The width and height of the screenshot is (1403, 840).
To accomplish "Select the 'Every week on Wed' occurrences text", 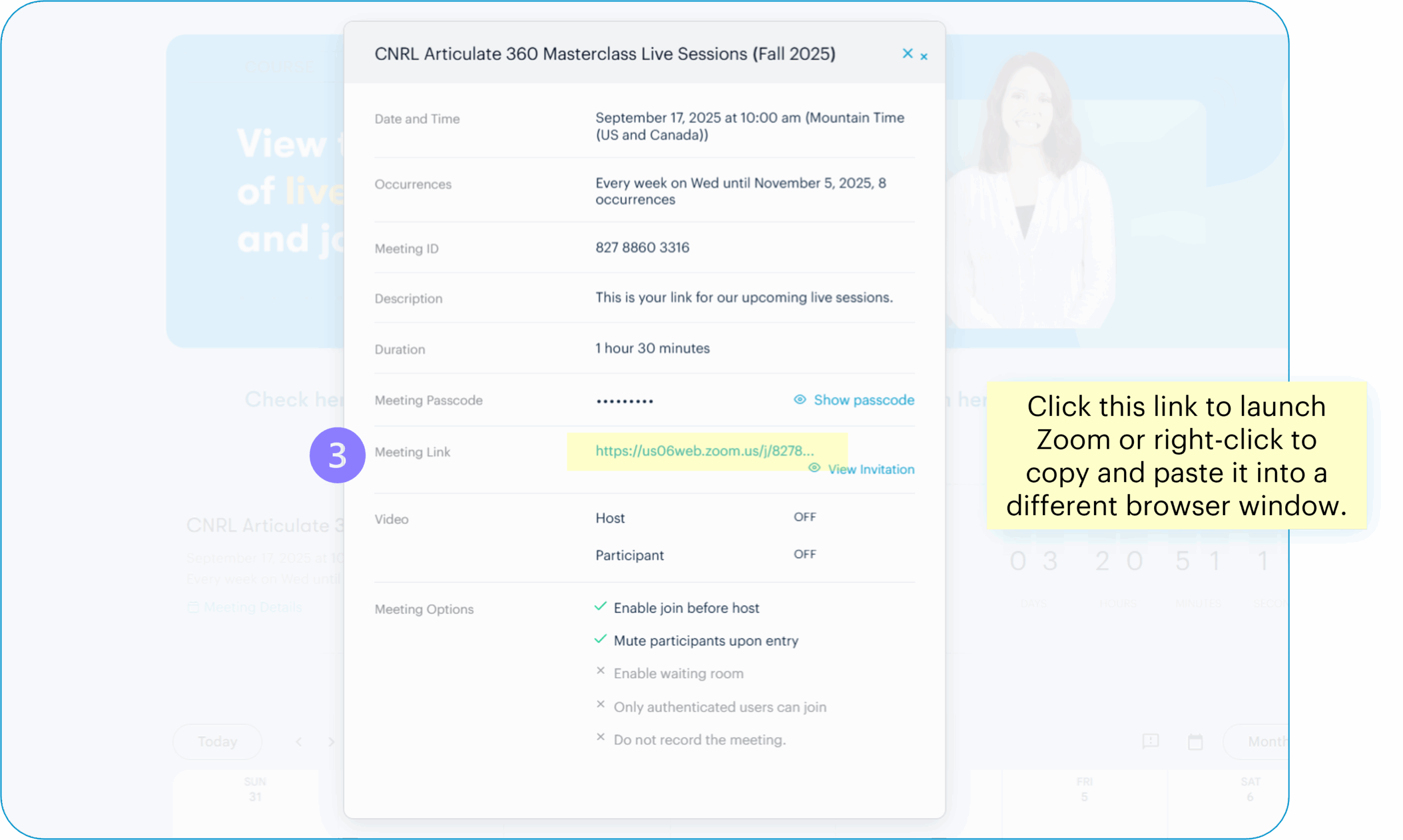I will (x=740, y=191).
